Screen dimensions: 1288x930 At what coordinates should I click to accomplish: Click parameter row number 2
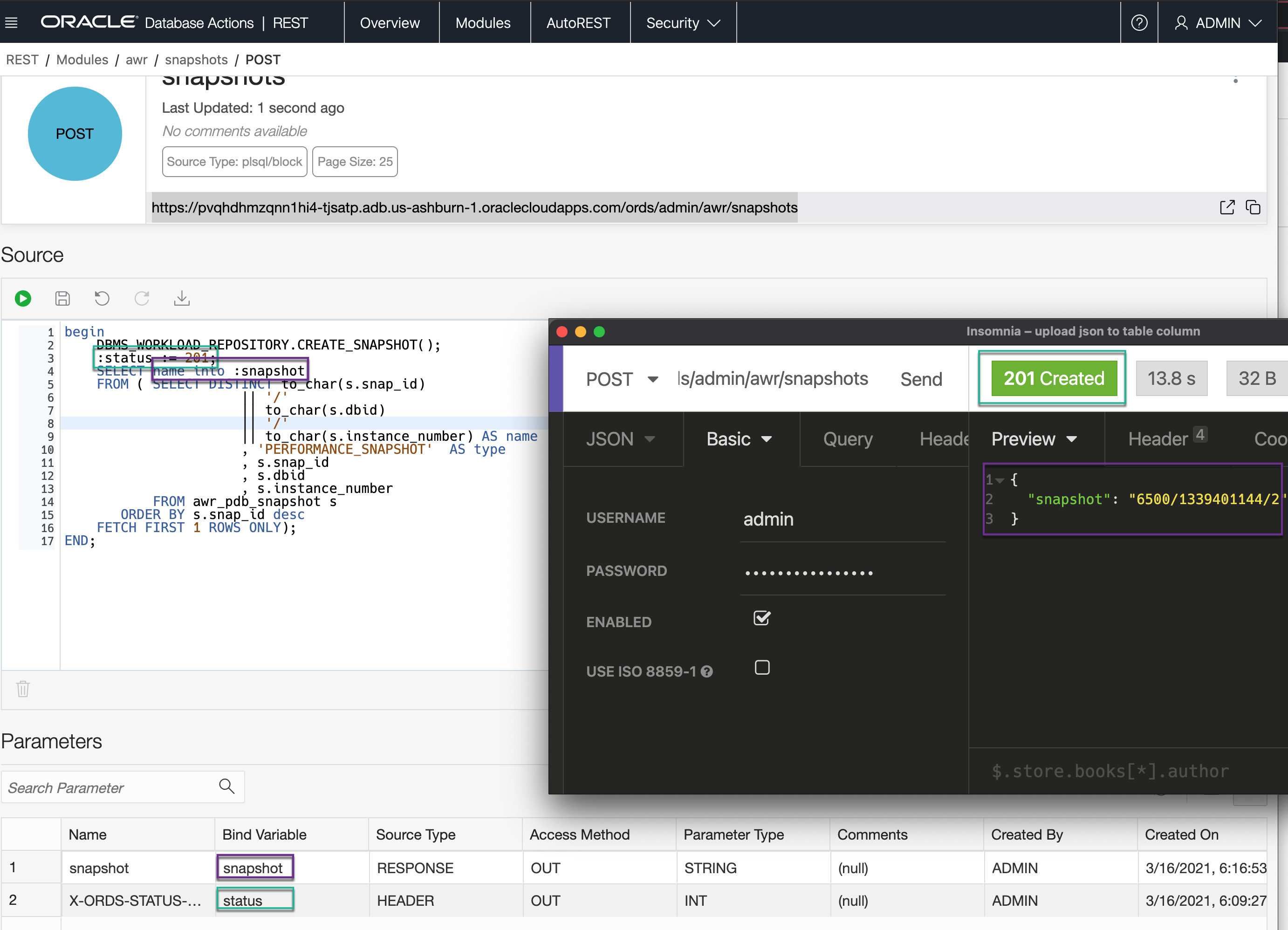point(31,901)
